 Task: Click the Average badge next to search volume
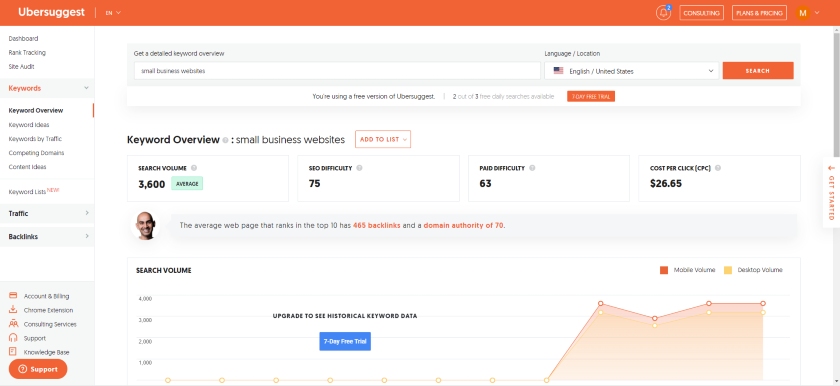187,184
